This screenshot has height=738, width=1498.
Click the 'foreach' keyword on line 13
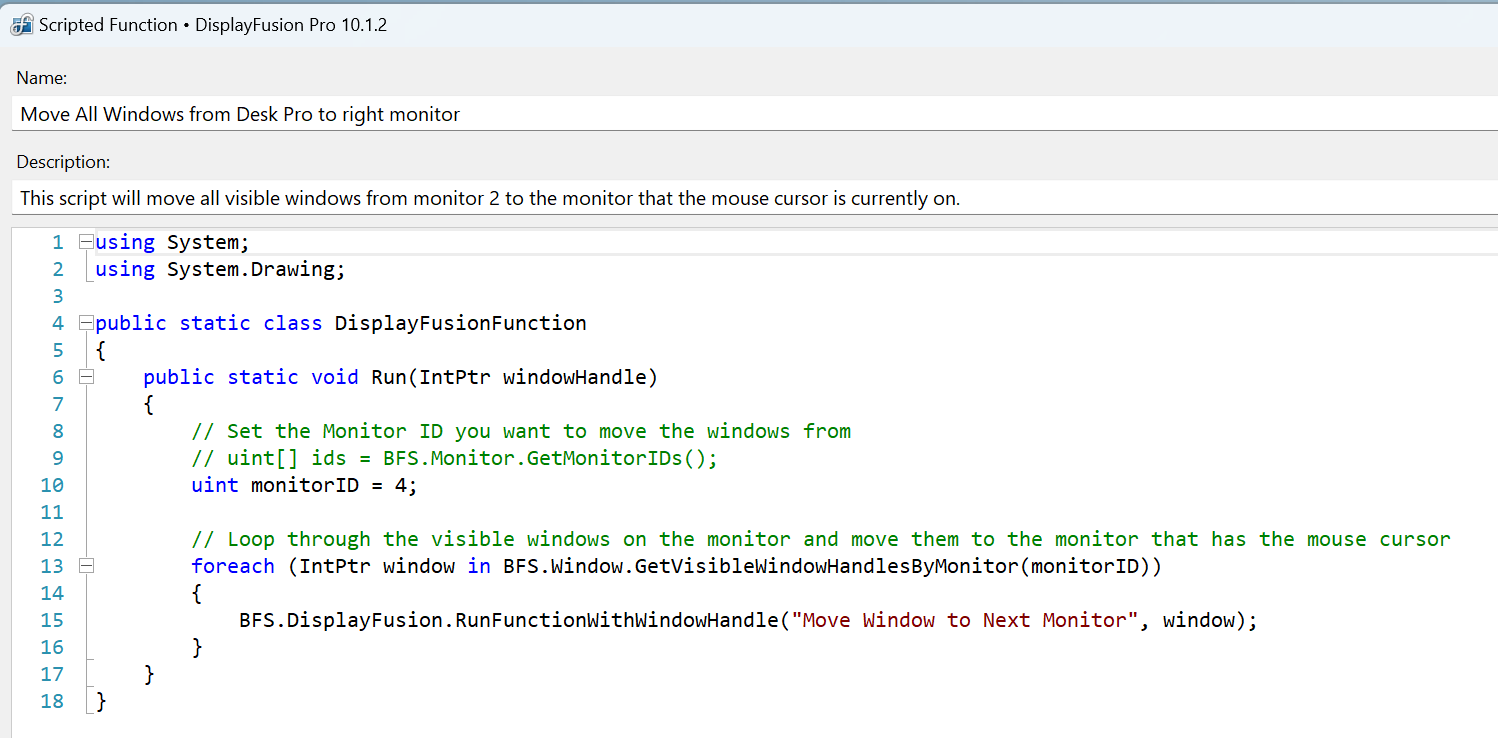(233, 566)
